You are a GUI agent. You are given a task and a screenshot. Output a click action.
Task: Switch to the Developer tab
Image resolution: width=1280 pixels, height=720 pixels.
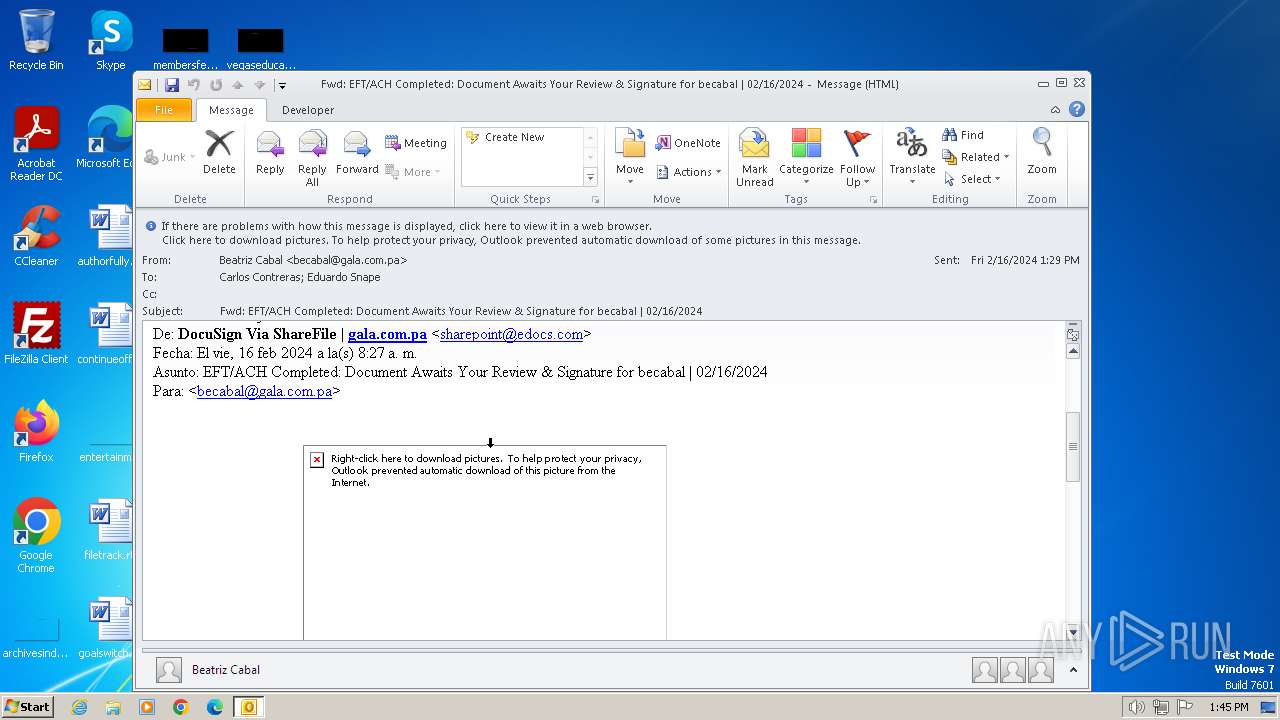coord(308,110)
